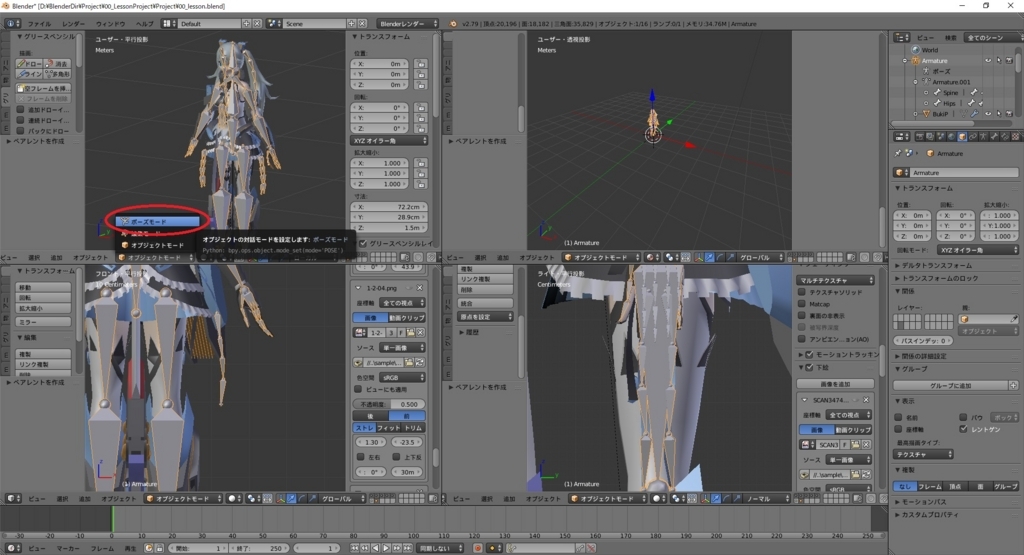Open the テクスチャ draw type dropdown
The height and width of the screenshot is (555, 1024).
click(923, 454)
